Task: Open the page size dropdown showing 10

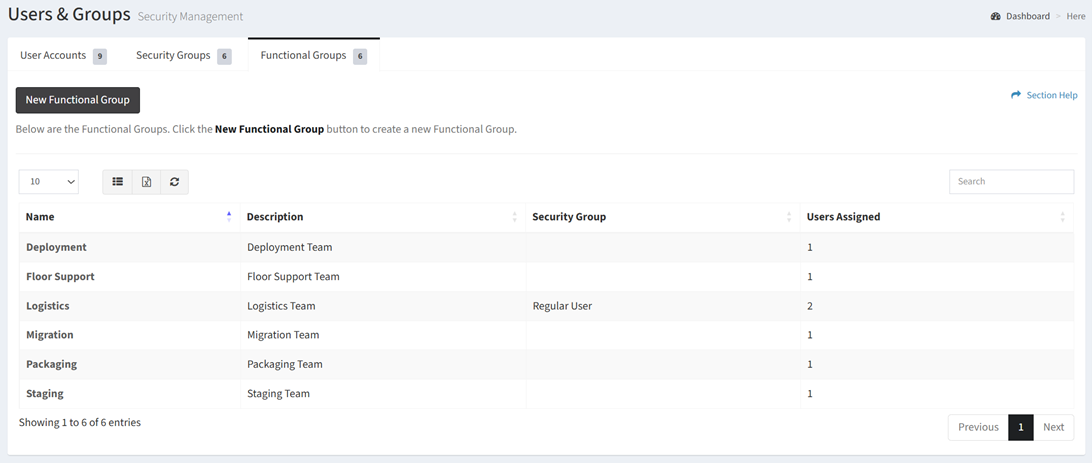Action: coord(49,182)
